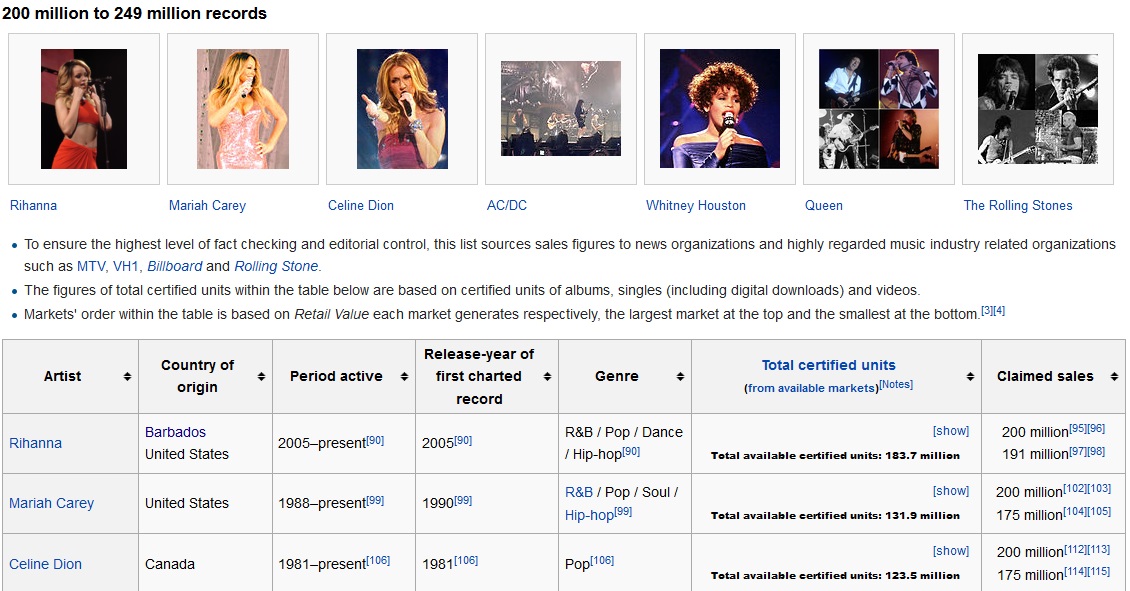The height and width of the screenshot is (591, 1130).
Task: Expand Rihanna's certified units with show
Action: 950,431
